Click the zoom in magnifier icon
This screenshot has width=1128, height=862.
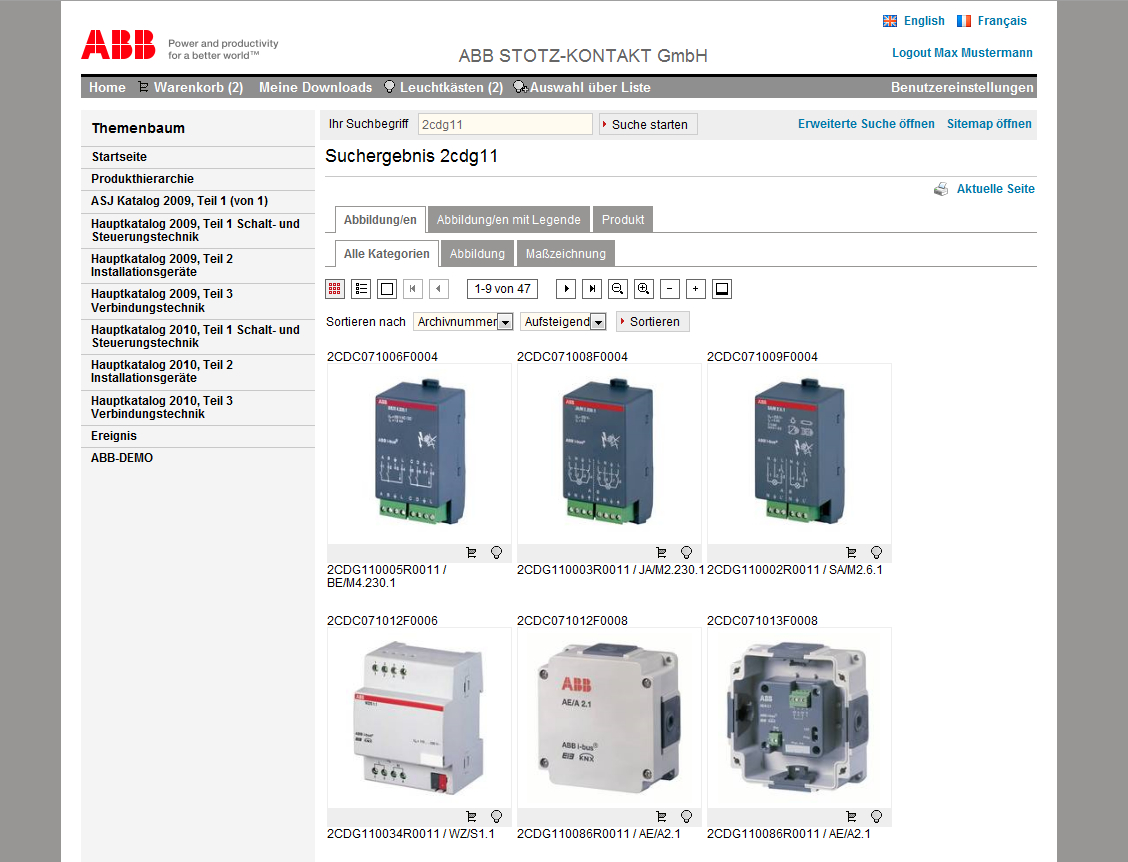coord(644,289)
